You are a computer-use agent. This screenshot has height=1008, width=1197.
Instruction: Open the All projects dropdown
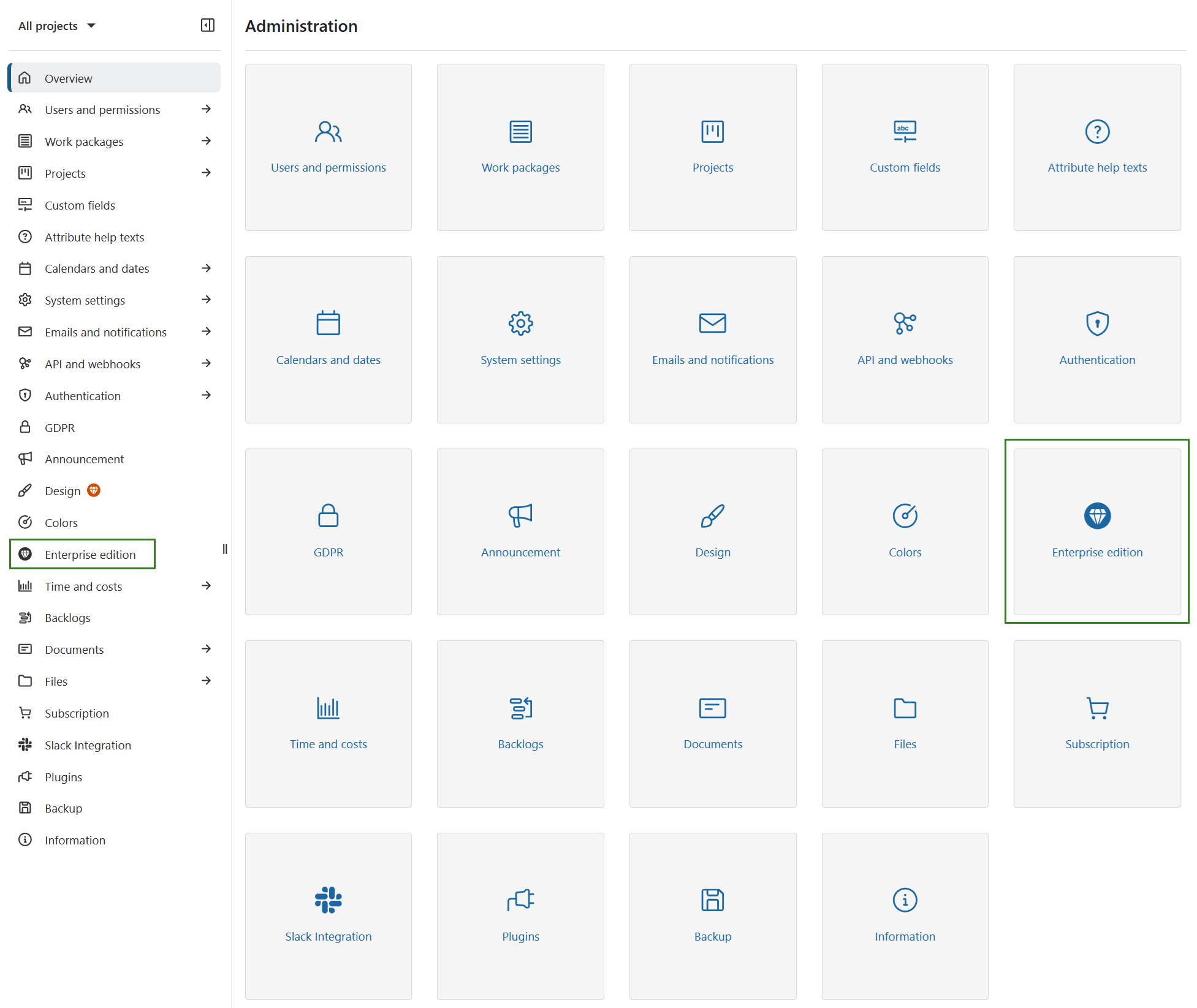(56, 26)
